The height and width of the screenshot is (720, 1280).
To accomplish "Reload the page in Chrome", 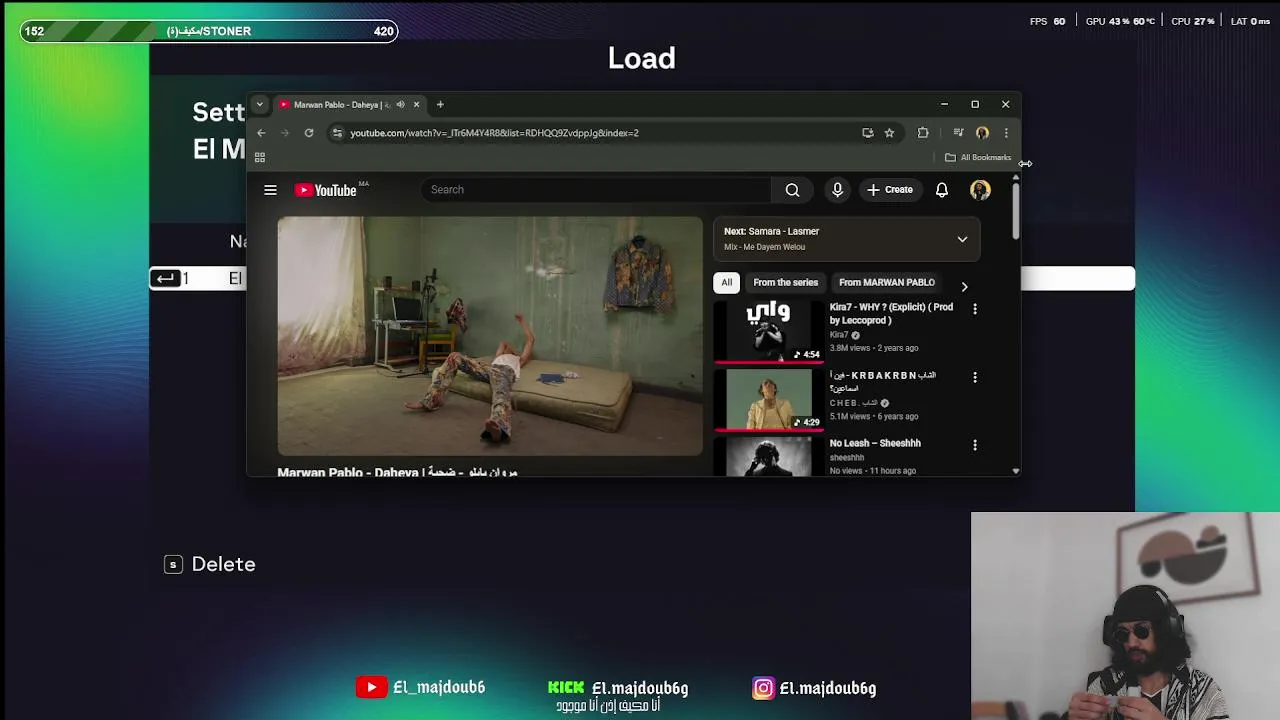I will [309, 133].
